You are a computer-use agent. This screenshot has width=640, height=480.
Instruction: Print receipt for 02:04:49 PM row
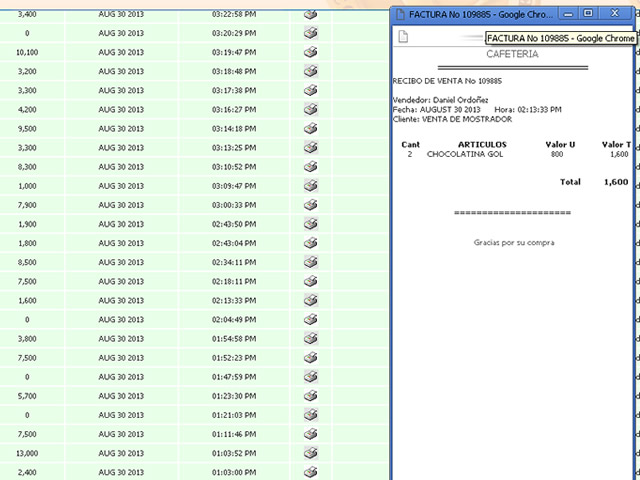pyautogui.click(x=311, y=319)
